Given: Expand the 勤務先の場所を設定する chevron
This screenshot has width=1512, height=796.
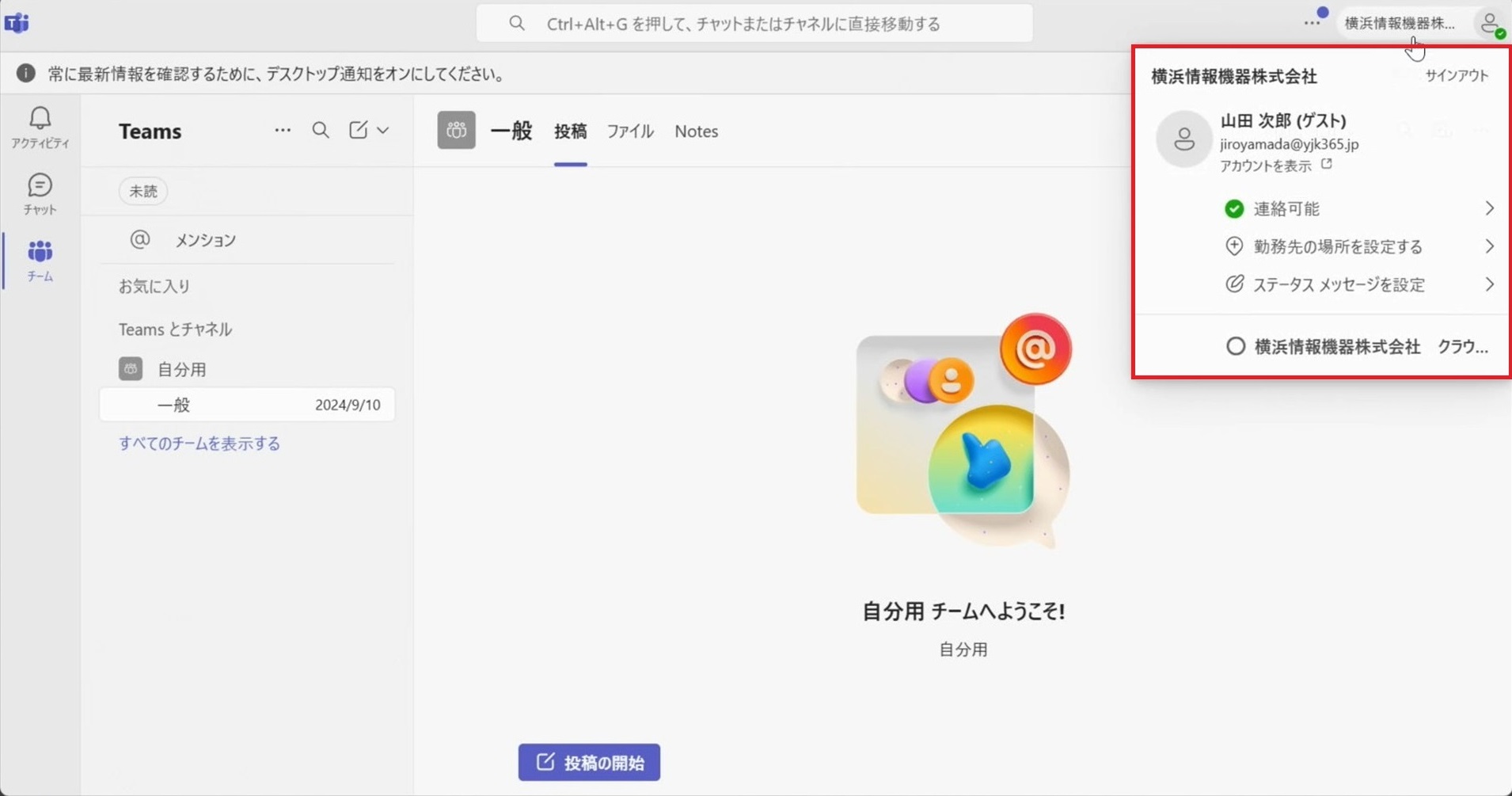Looking at the screenshot, I should click(1489, 246).
